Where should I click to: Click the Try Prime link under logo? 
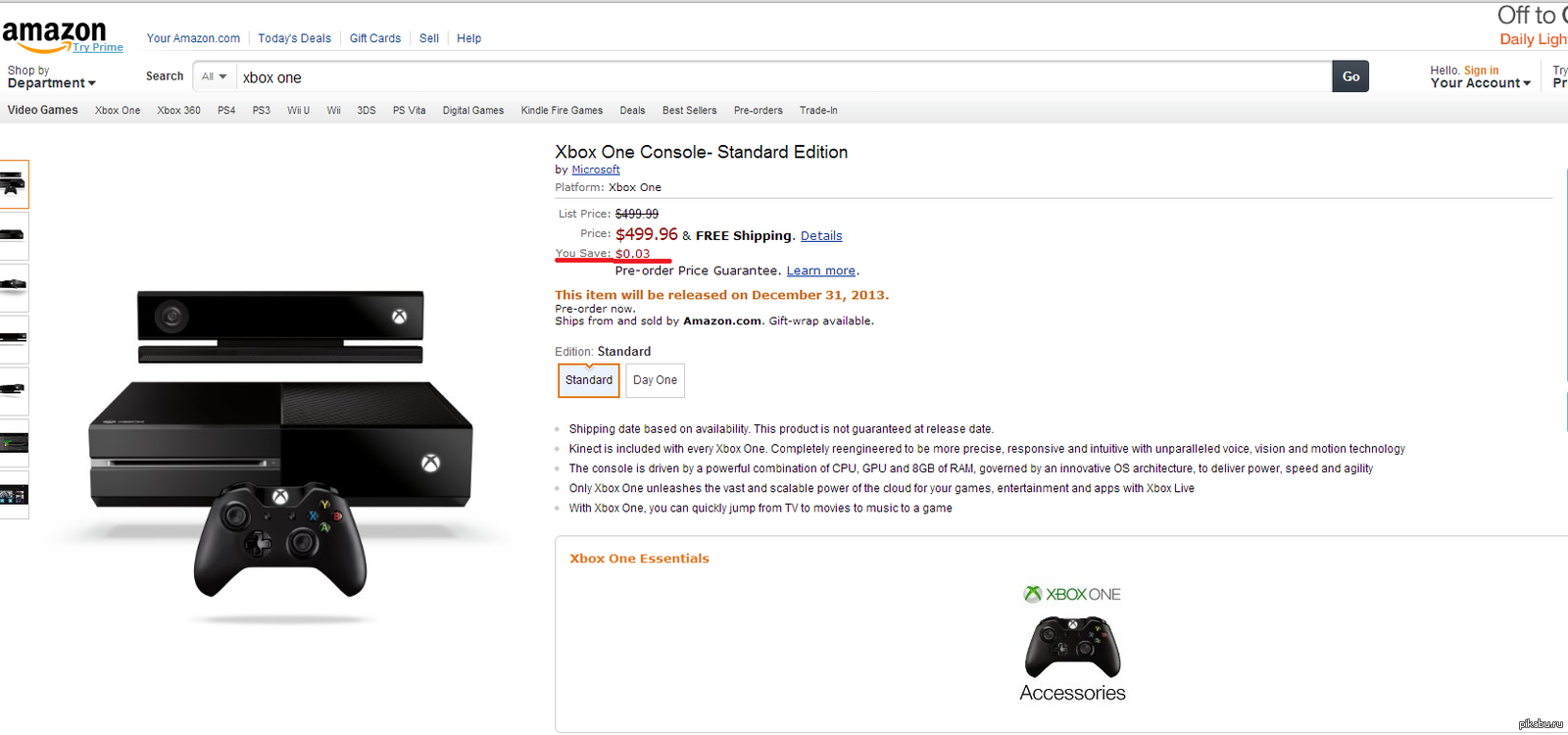(98, 47)
